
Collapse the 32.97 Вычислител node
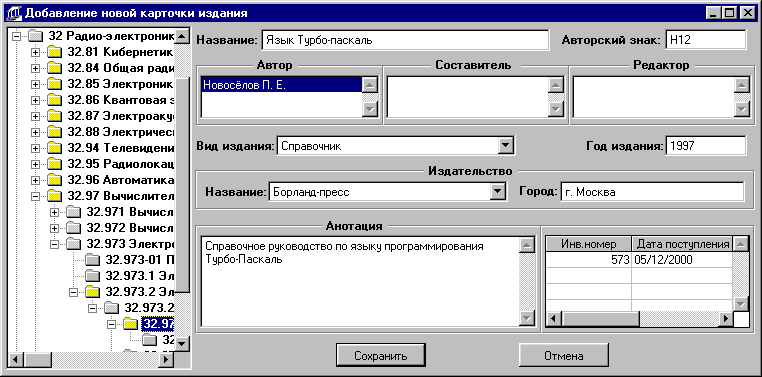tap(35, 196)
